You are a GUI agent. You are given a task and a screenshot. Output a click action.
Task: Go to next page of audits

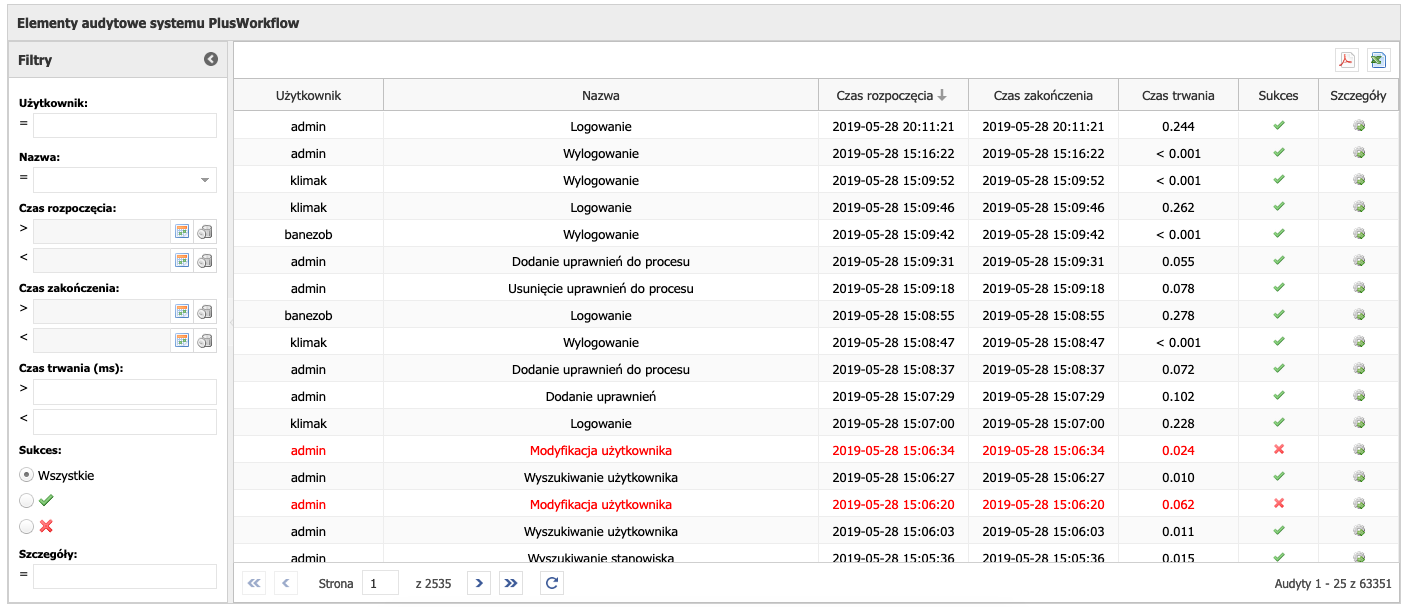[x=479, y=583]
